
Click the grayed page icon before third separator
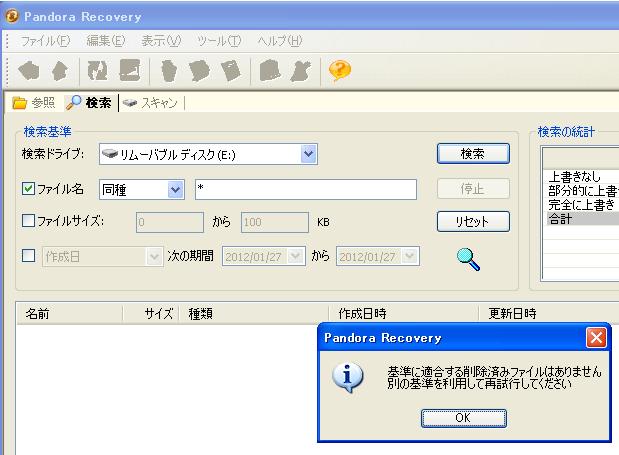(231, 71)
